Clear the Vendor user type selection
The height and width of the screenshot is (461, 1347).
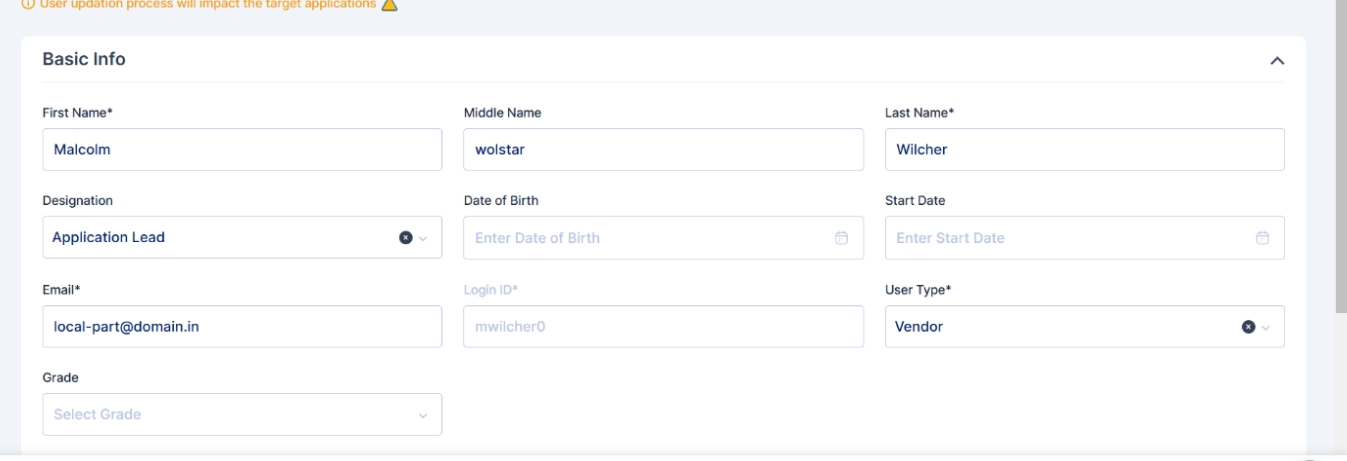(1247, 326)
